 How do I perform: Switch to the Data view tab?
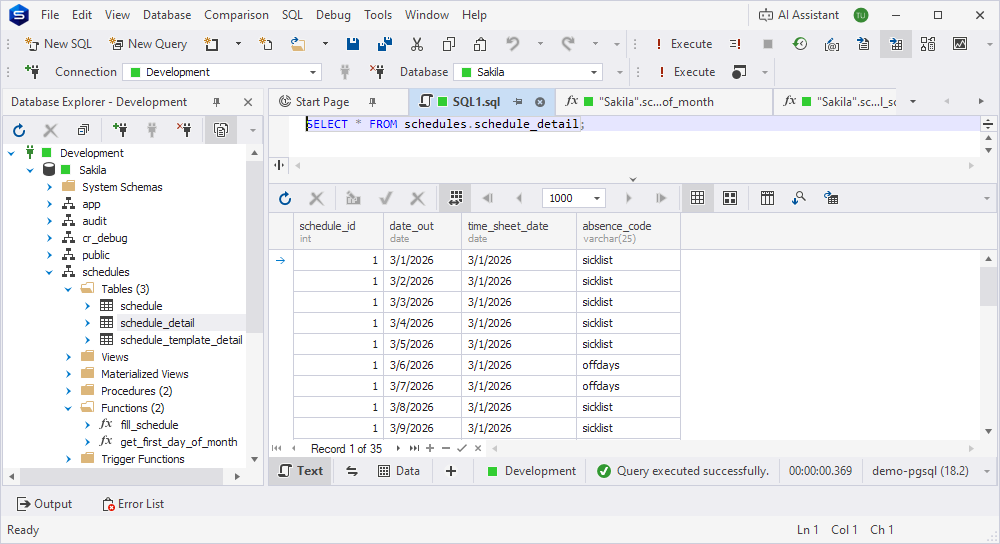click(x=399, y=471)
